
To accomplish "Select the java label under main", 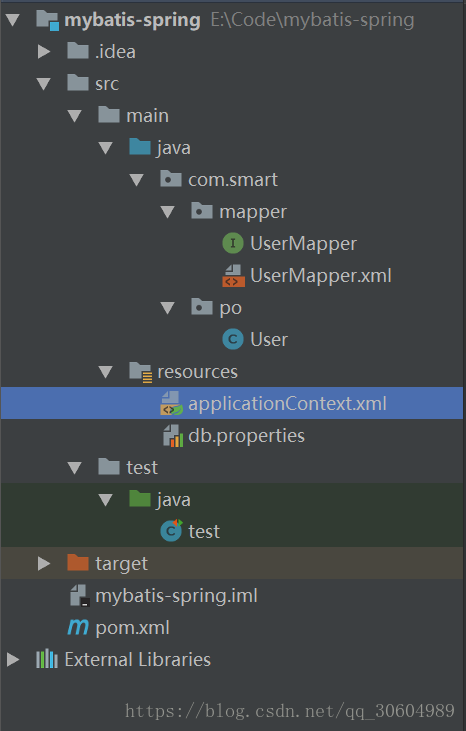I will pos(173,148).
